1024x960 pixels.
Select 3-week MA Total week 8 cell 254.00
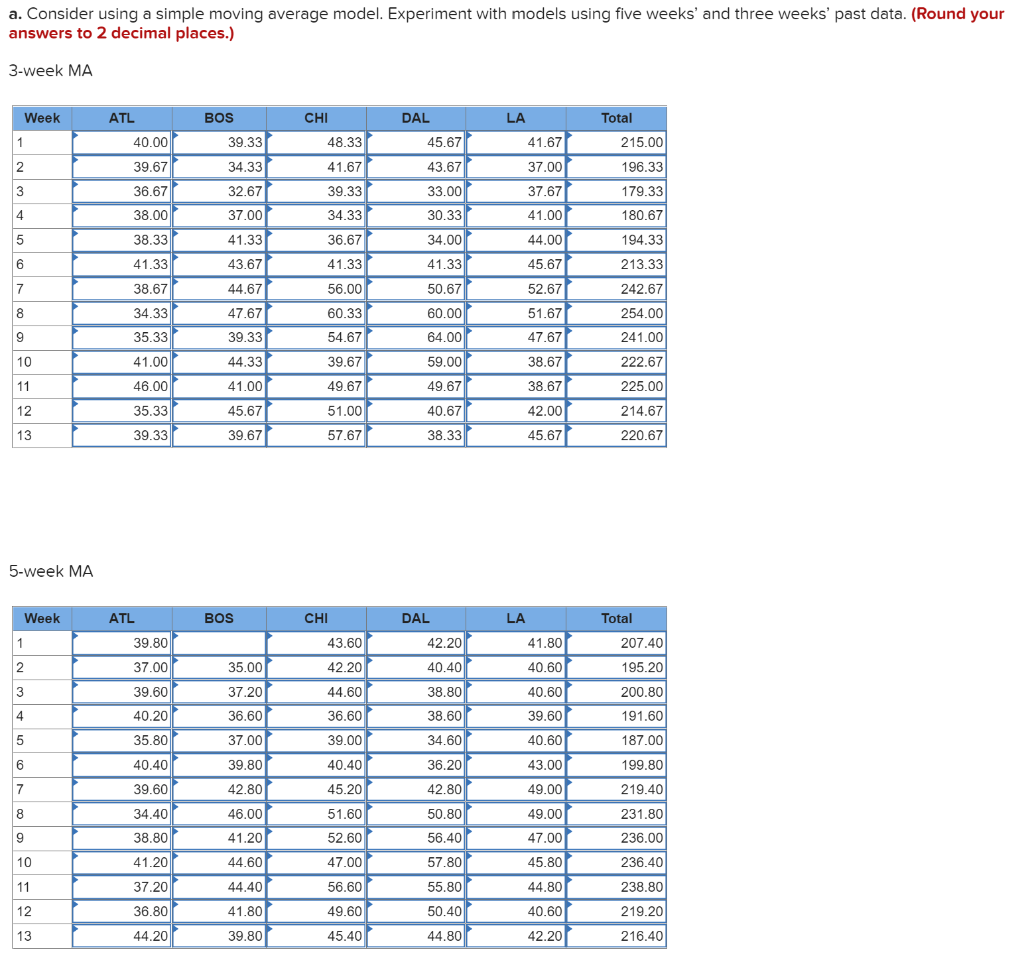616,313
